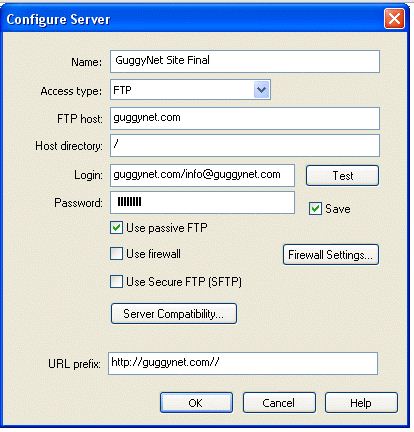This screenshot has height=432, width=414.
Task: Open Server Compatibility options
Action: pyautogui.click(x=174, y=314)
